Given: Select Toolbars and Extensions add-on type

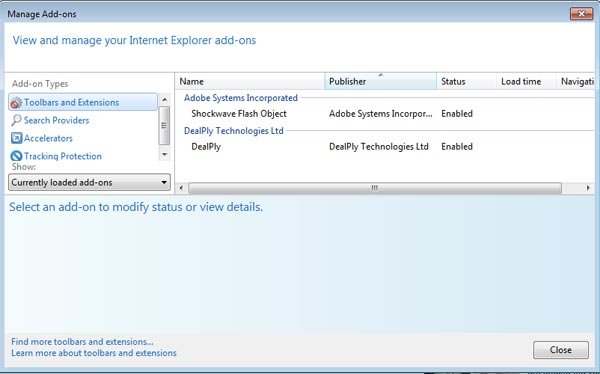Looking at the screenshot, I should point(83,102).
